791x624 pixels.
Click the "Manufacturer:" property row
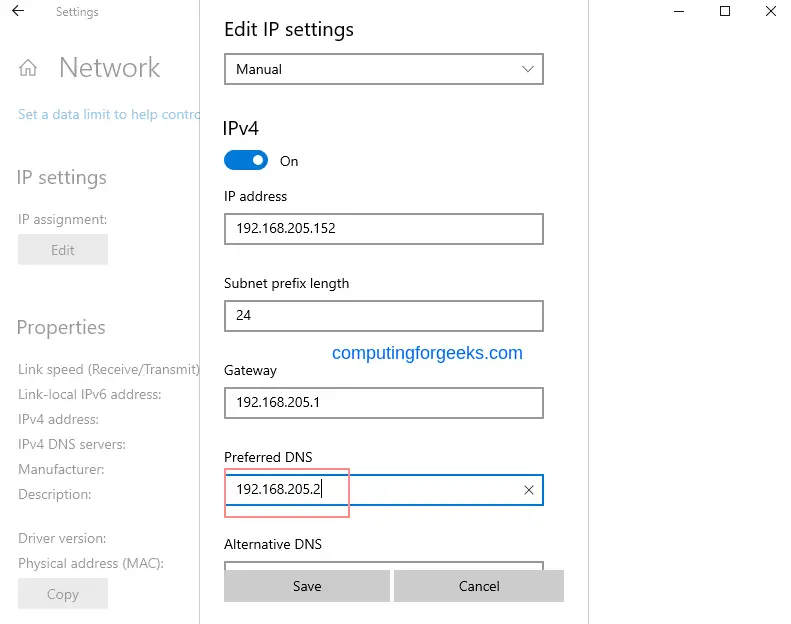pyautogui.click(x=61, y=470)
